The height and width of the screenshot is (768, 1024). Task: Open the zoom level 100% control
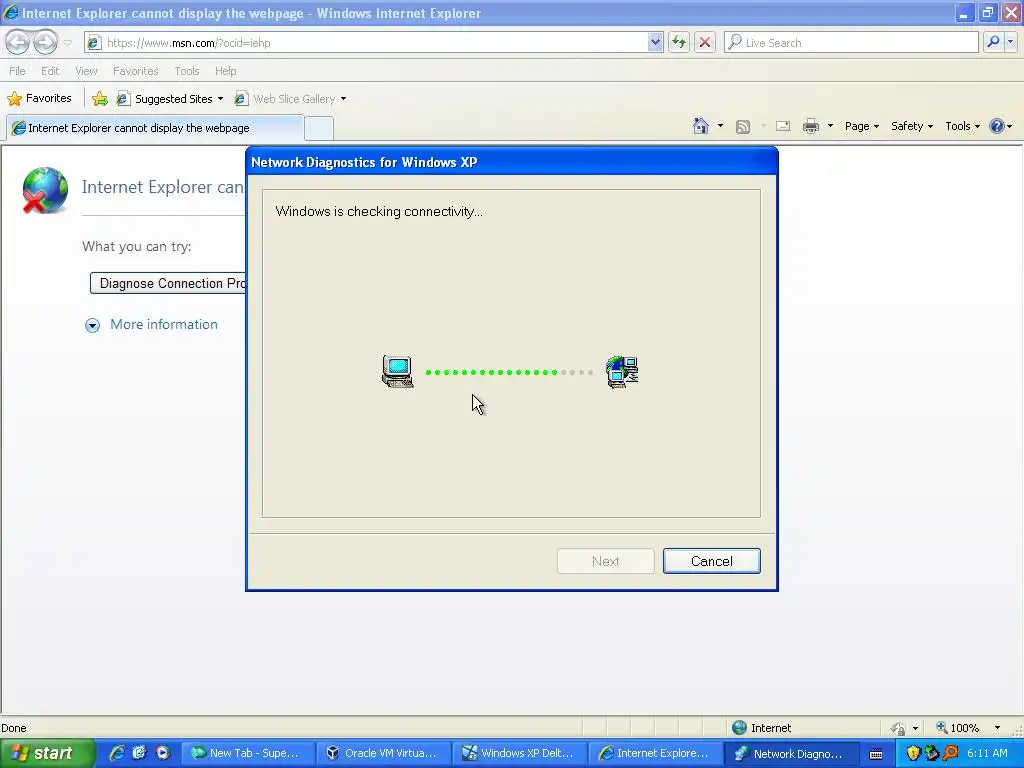[958, 728]
